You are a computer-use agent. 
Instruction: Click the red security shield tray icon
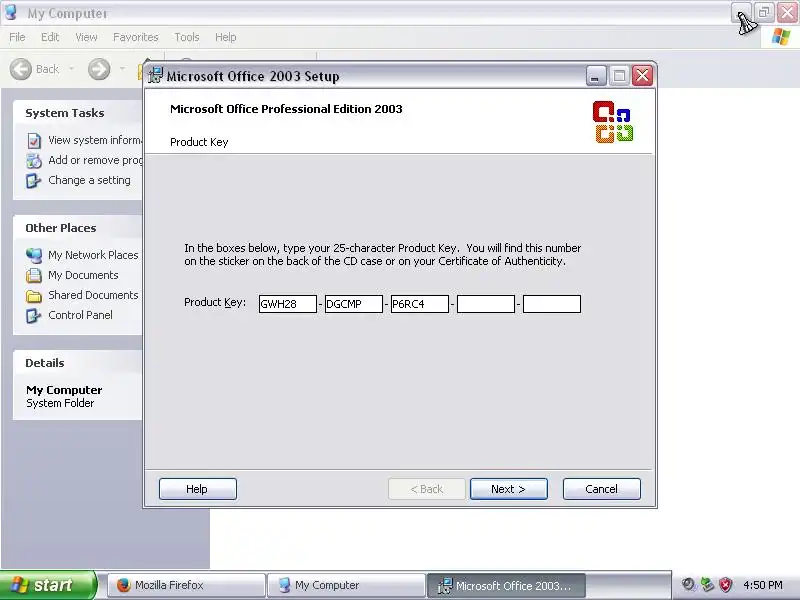(726, 585)
